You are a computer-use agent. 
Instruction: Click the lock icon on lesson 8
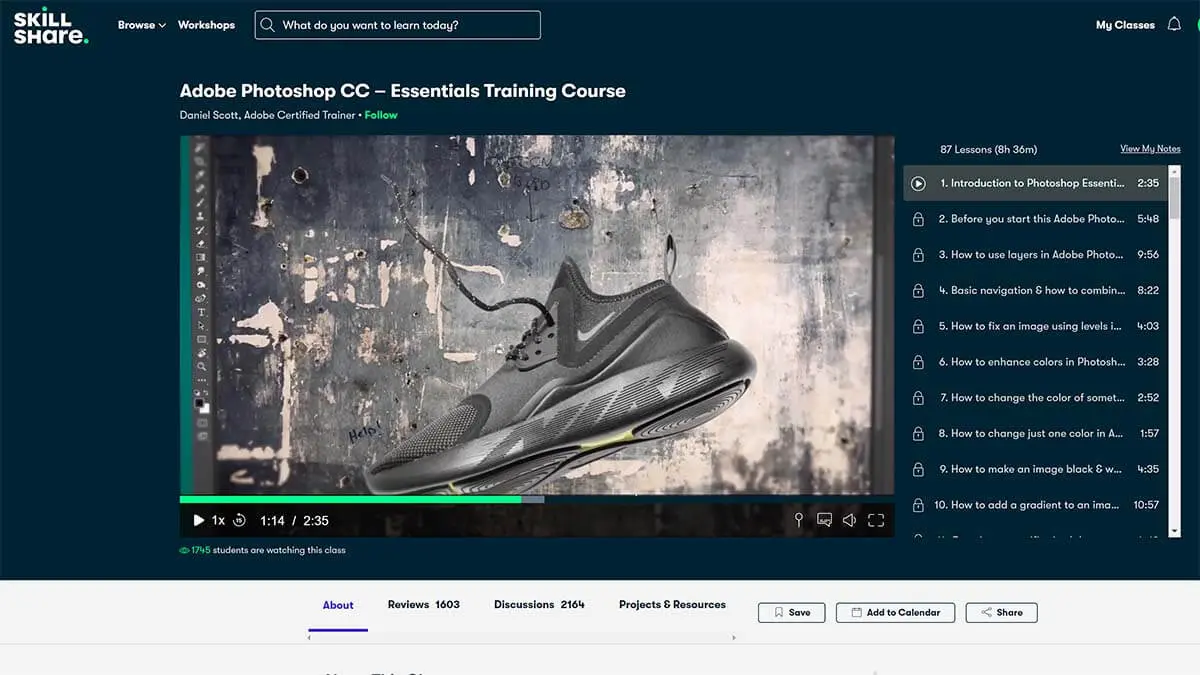[x=918, y=434]
